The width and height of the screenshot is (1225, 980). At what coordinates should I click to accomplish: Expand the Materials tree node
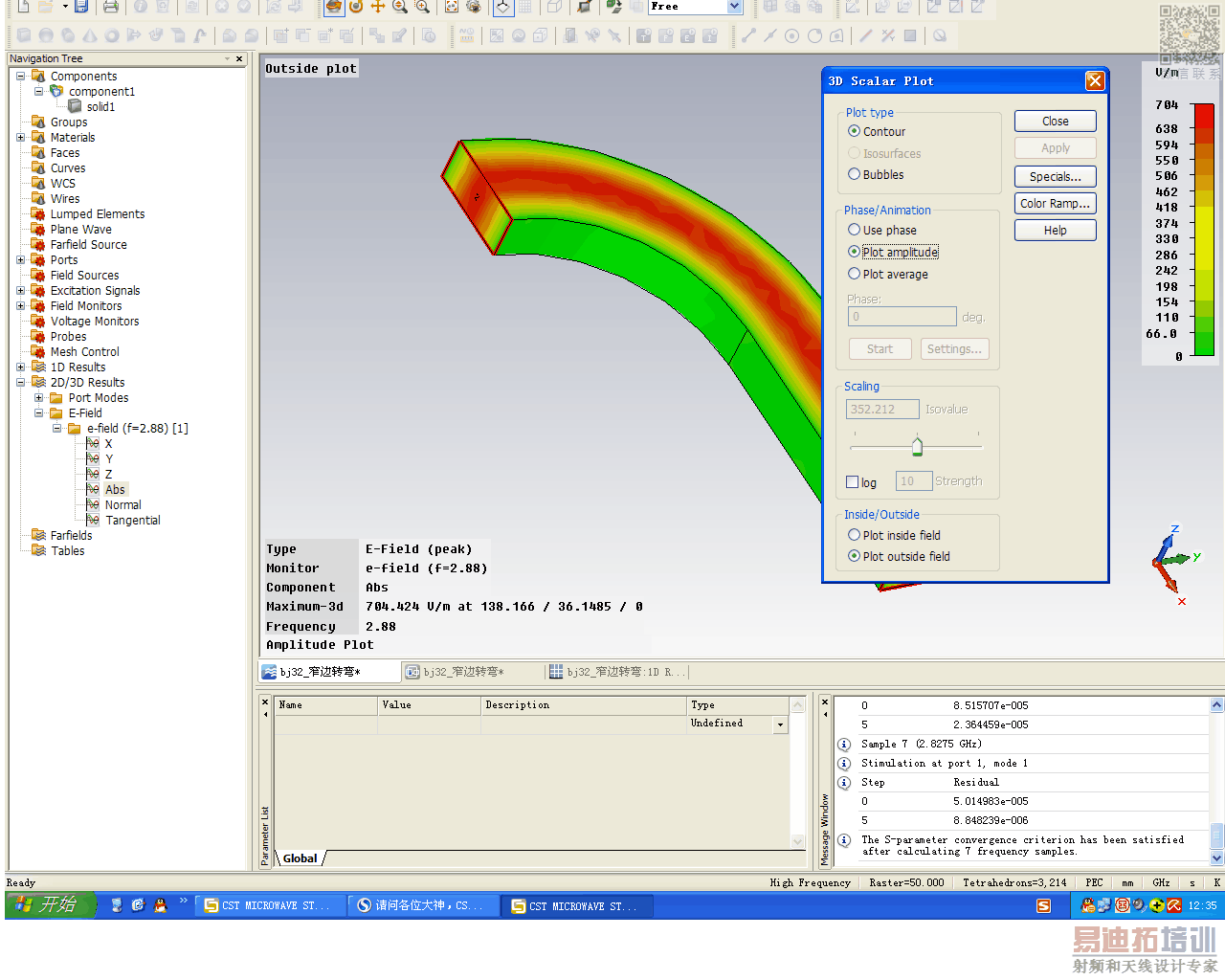click(20, 137)
